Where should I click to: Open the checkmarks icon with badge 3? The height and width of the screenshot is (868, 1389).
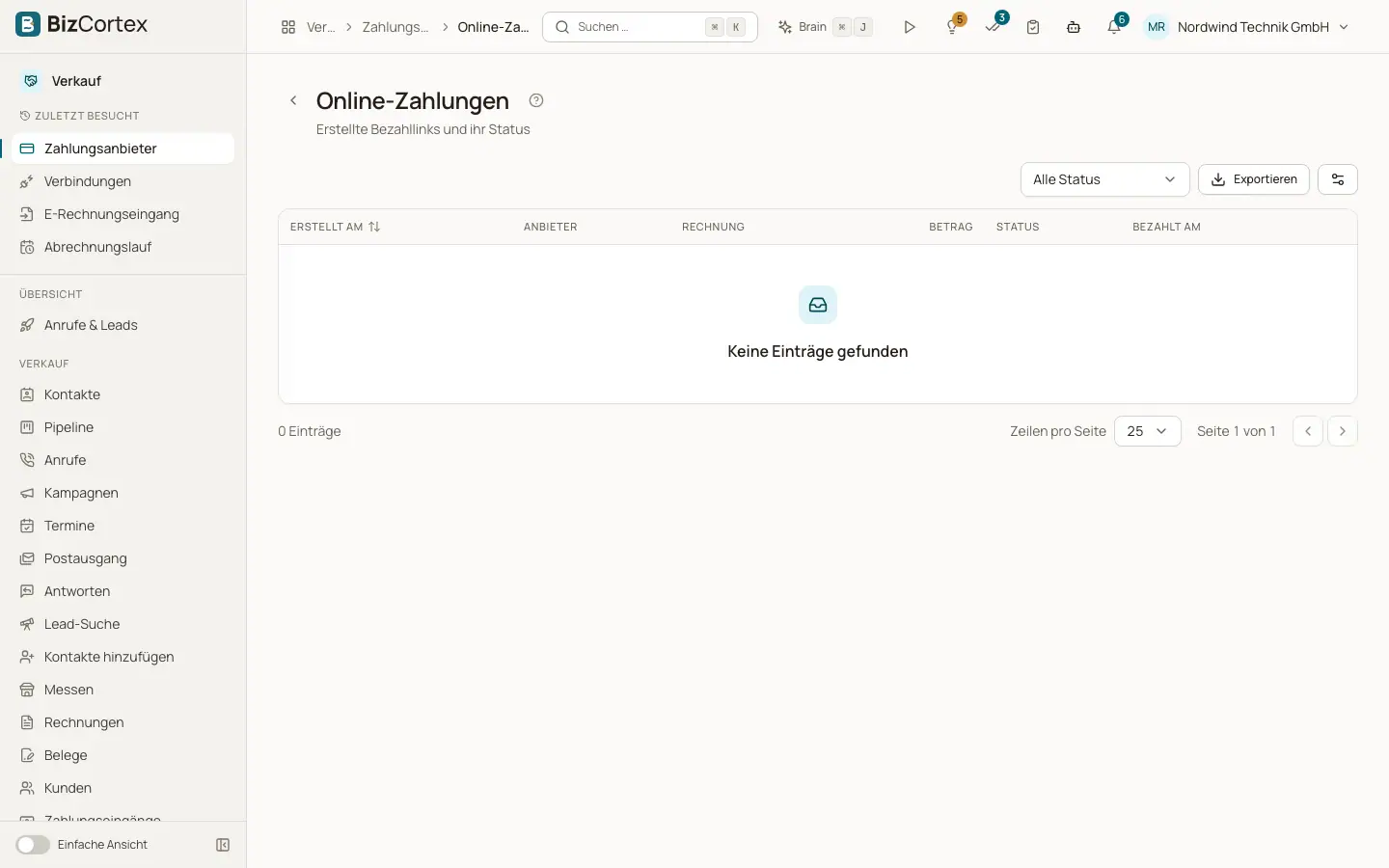coord(994,27)
